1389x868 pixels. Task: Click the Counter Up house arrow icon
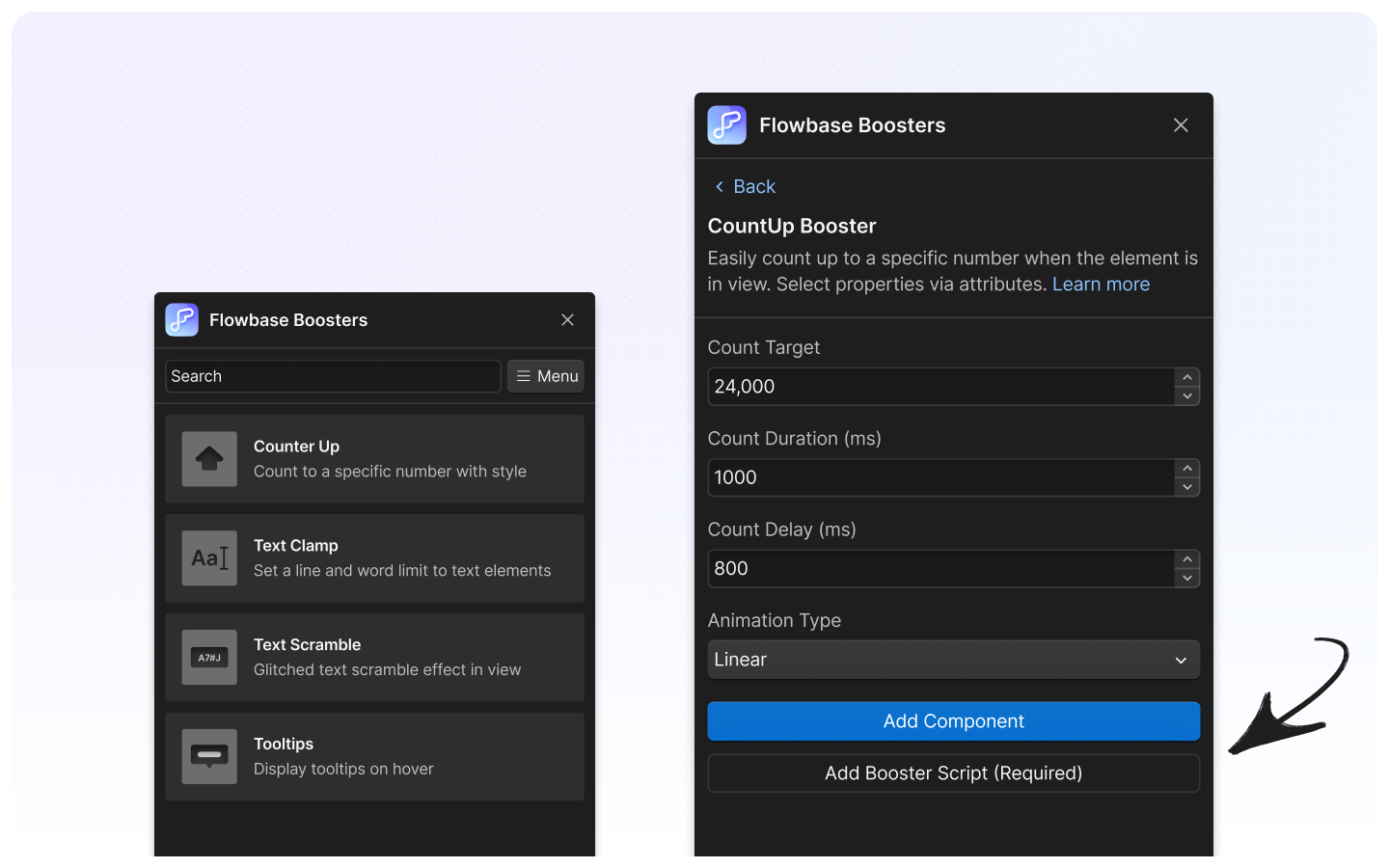click(x=209, y=459)
